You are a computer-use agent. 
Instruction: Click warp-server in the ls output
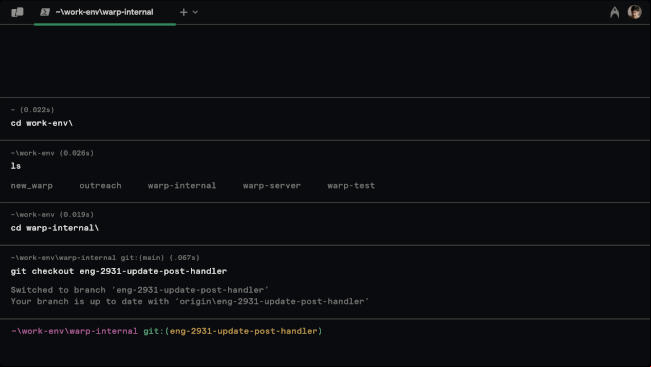point(272,186)
